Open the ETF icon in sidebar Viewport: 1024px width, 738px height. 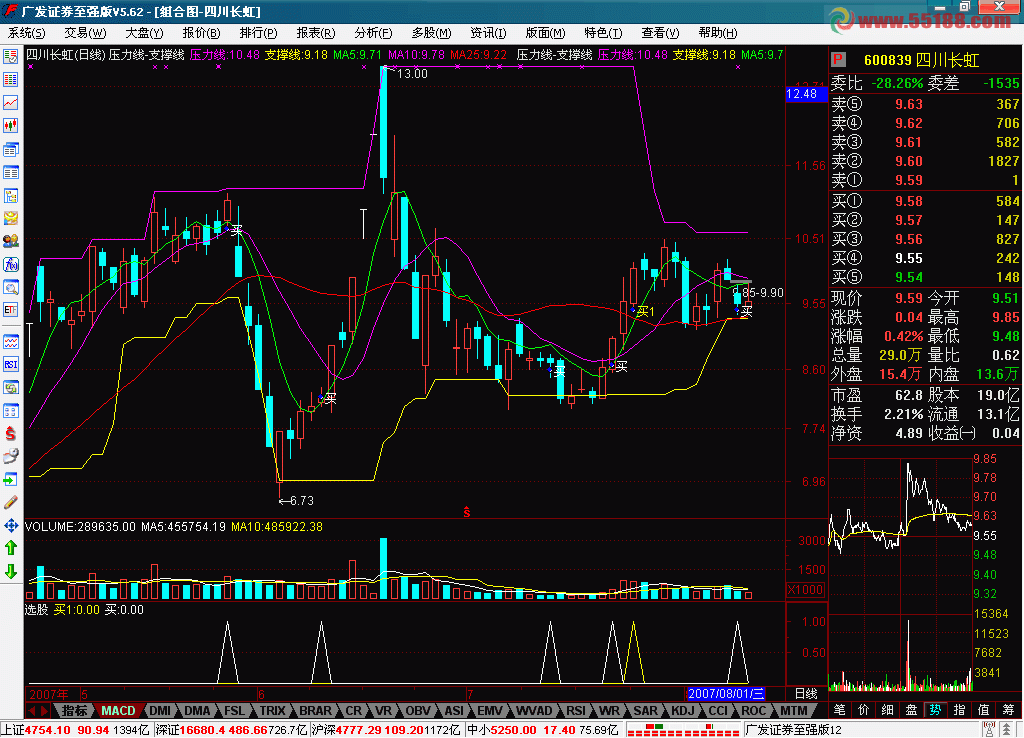point(10,310)
